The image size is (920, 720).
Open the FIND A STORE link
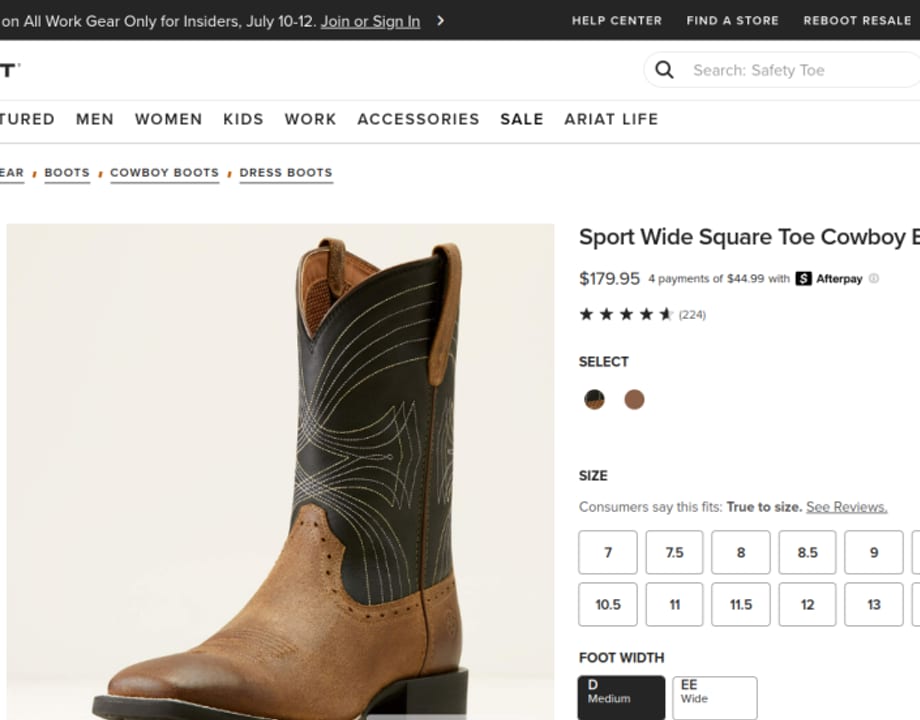[732, 21]
